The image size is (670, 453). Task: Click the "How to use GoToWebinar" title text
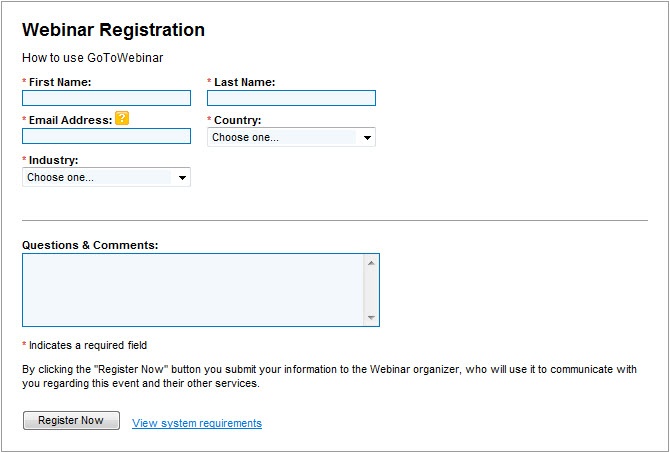92,58
